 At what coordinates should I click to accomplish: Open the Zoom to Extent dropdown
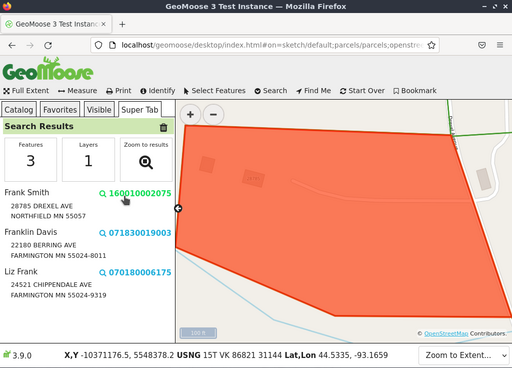point(464,355)
